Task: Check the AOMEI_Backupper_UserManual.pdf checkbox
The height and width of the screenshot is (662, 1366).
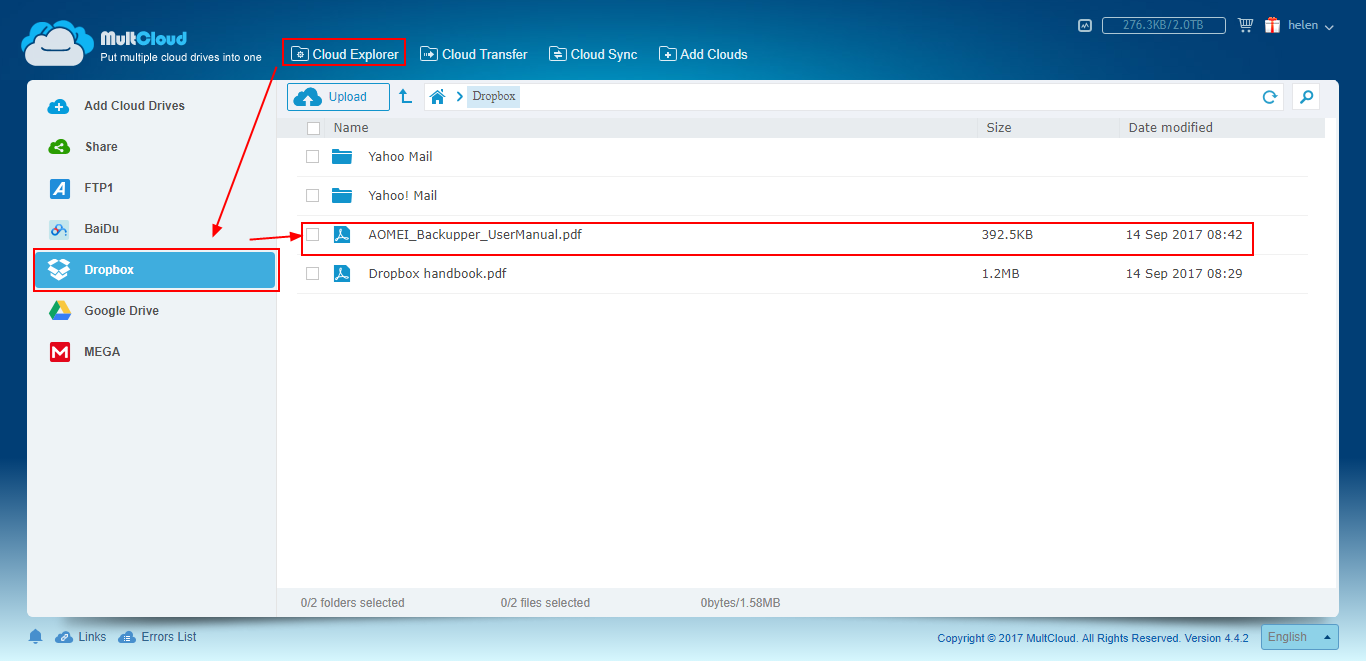Action: pyautogui.click(x=313, y=235)
